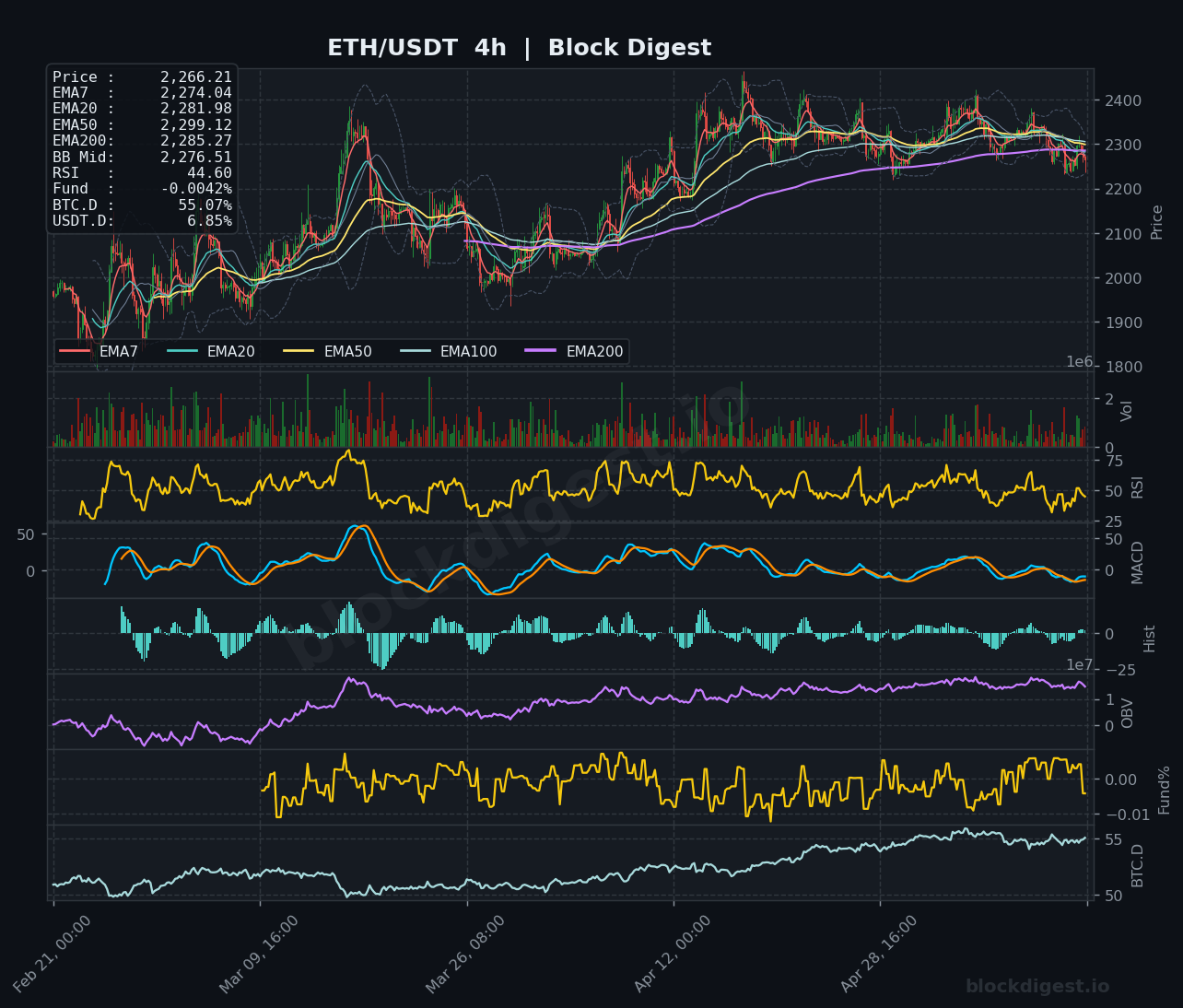Click the light blue EMA100 legend line swatch
This screenshot has height=1008, width=1183.
point(416,351)
